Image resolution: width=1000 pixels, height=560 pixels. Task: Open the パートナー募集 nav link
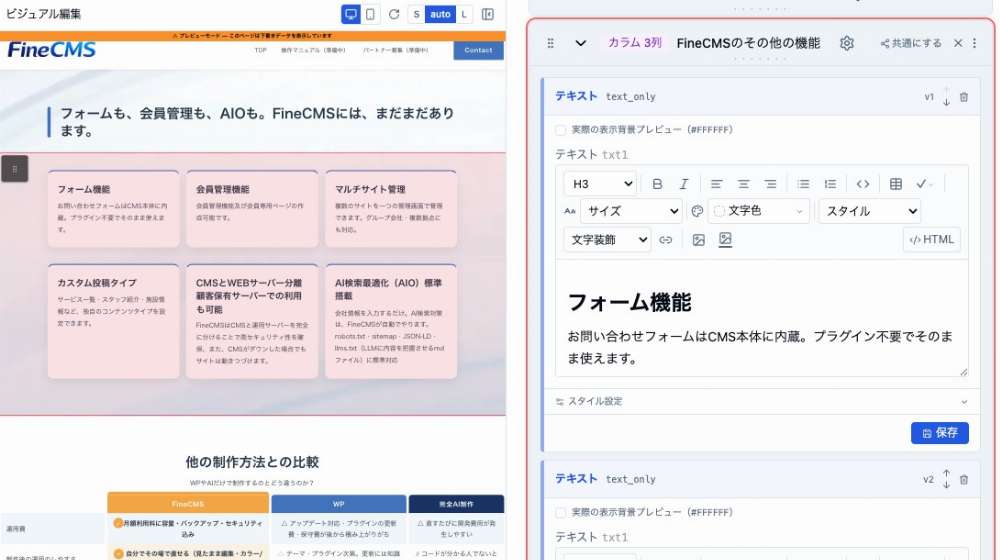coord(395,50)
